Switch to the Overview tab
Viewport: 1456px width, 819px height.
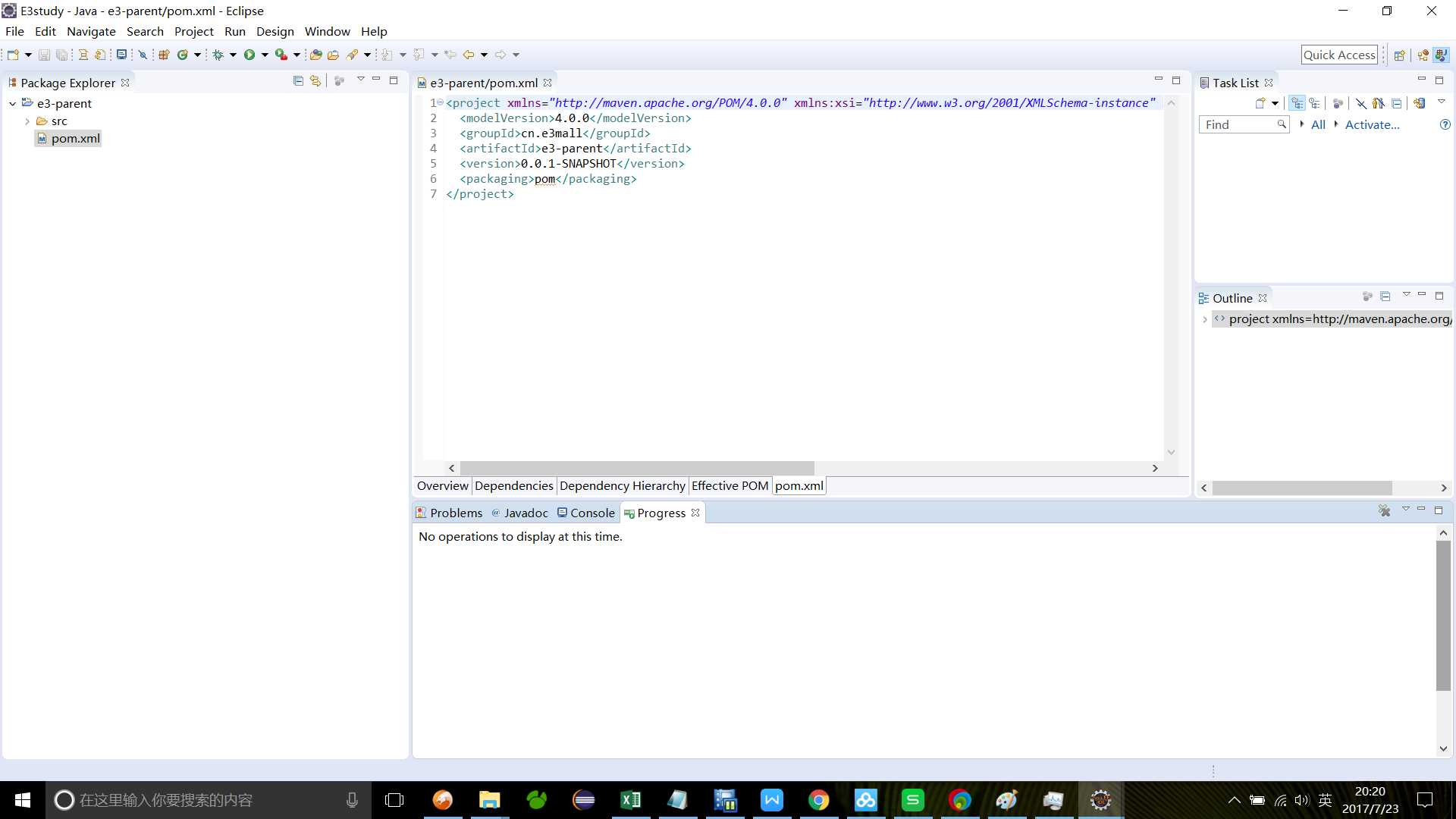[442, 486]
